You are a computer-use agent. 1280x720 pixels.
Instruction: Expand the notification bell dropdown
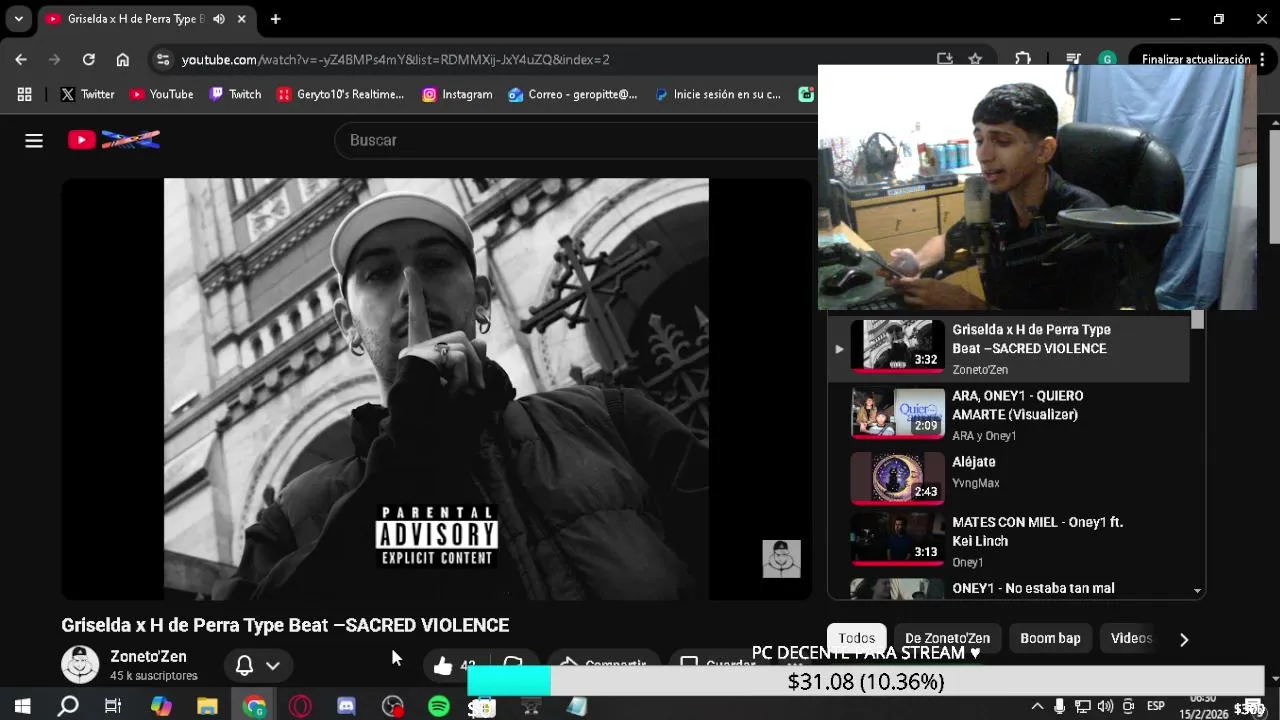[x=272, y=665]
